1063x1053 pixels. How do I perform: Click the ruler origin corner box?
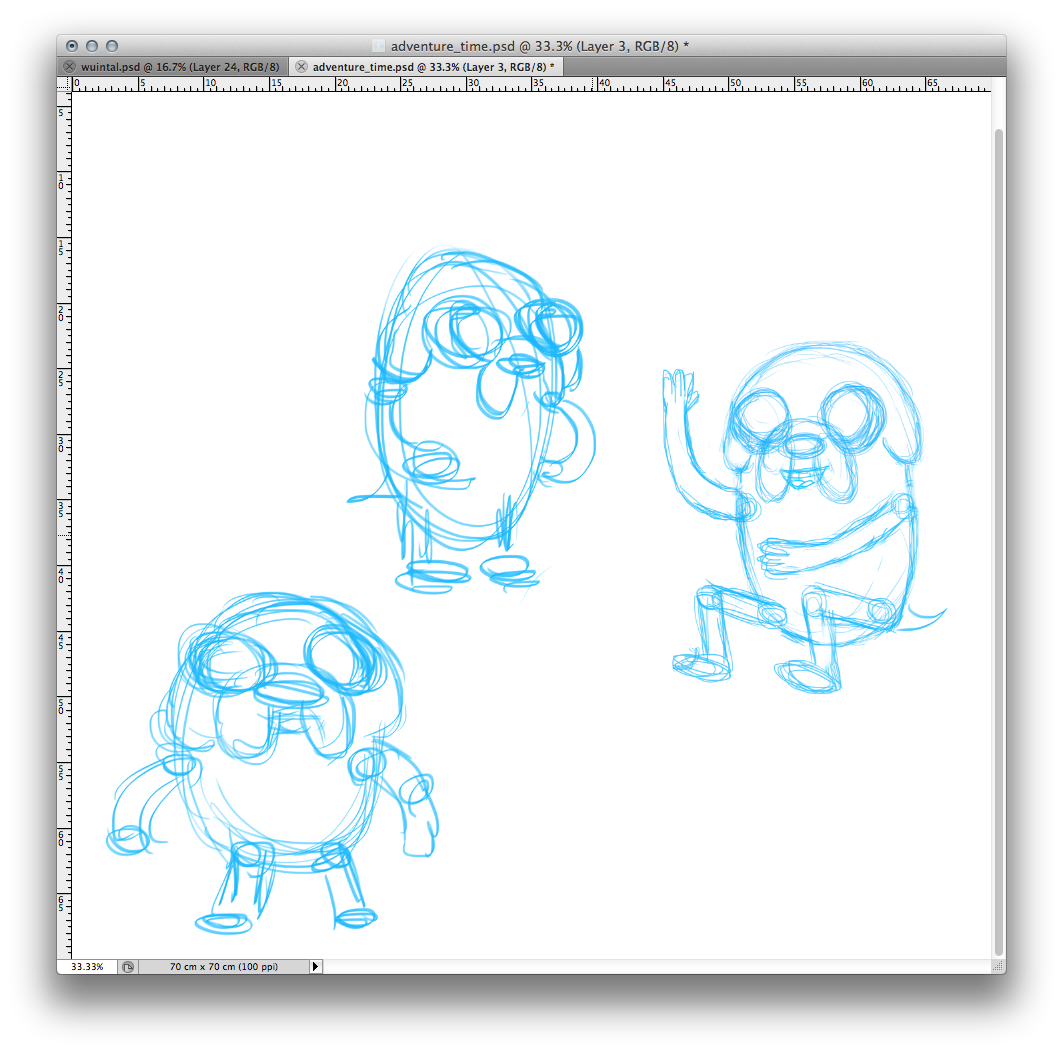(x=64, y=85)
